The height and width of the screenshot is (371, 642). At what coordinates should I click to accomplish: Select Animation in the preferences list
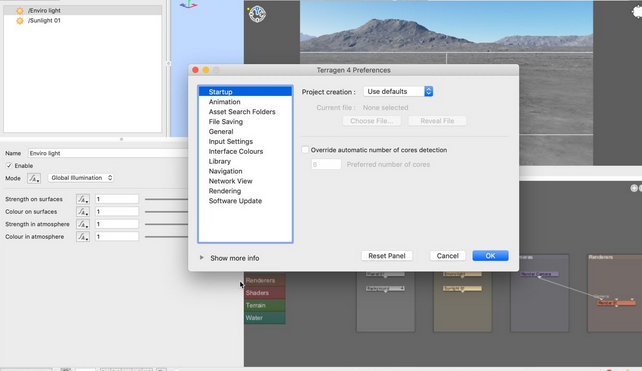pos(245,102)
